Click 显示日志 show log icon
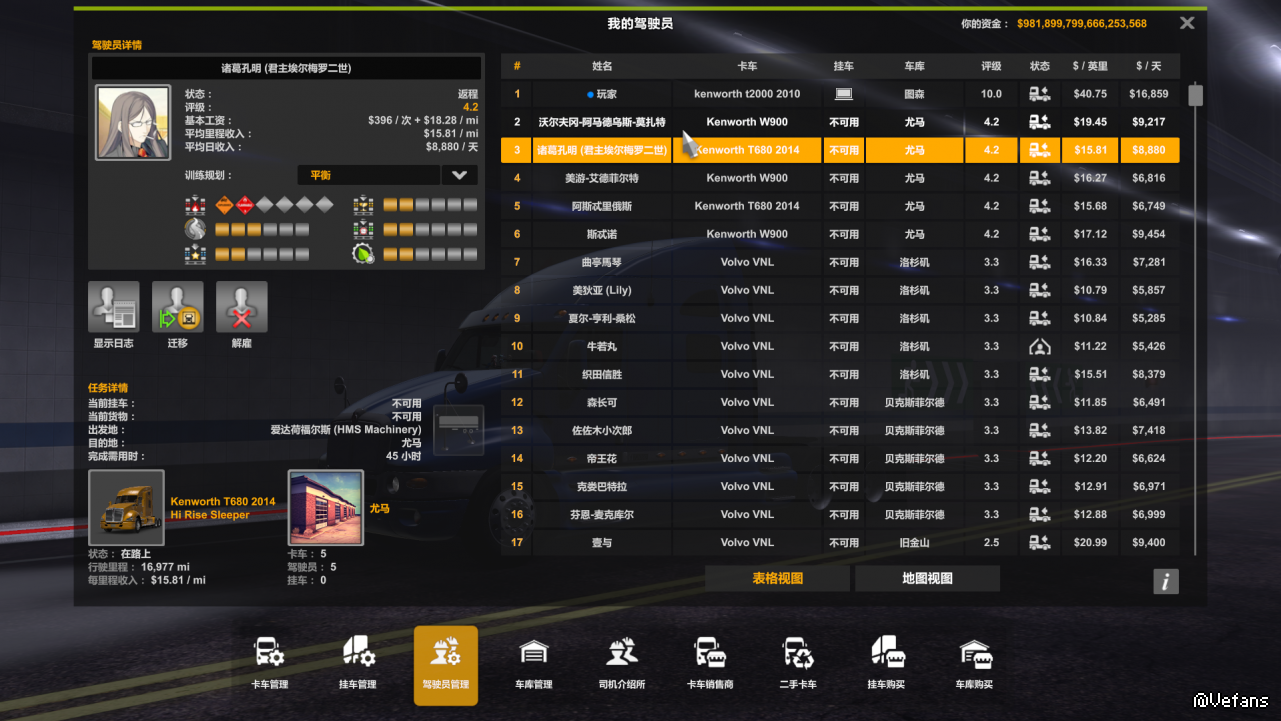The width and height of the screenshot is (1281, 721). pyautogui.click(x=114, y=307)
